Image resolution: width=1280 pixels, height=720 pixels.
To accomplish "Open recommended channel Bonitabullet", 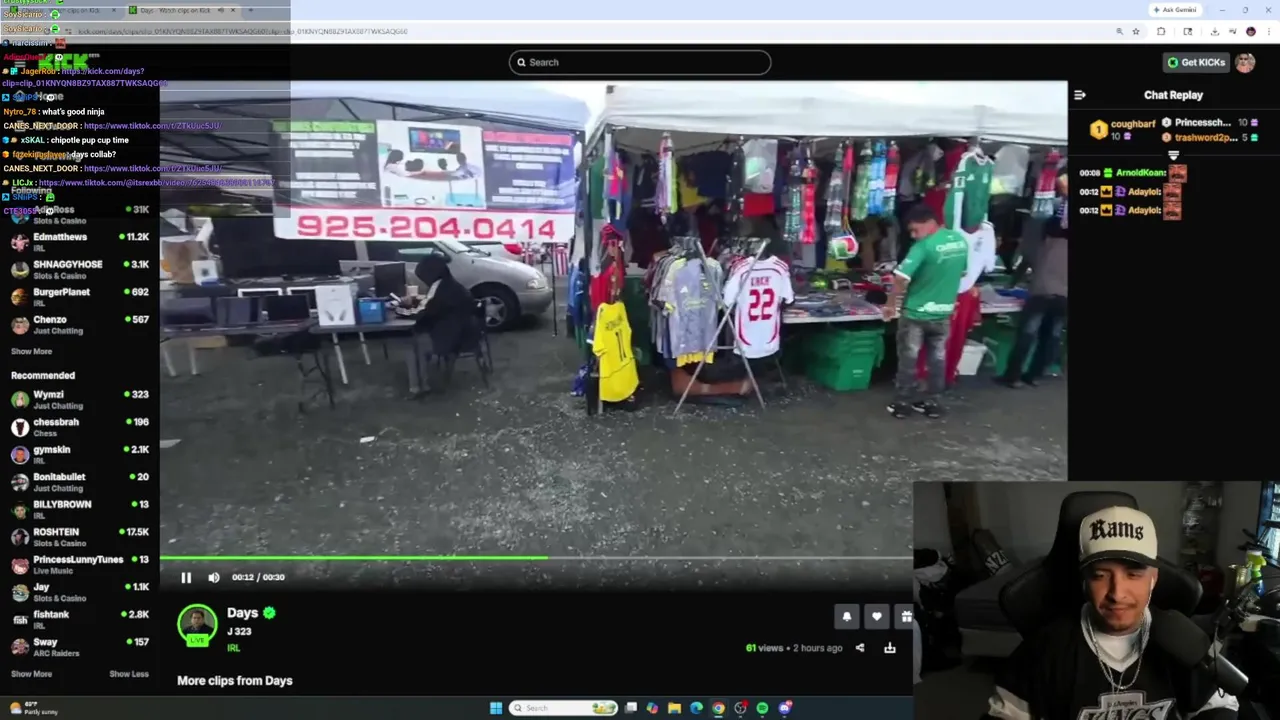I will click(80, 482).
